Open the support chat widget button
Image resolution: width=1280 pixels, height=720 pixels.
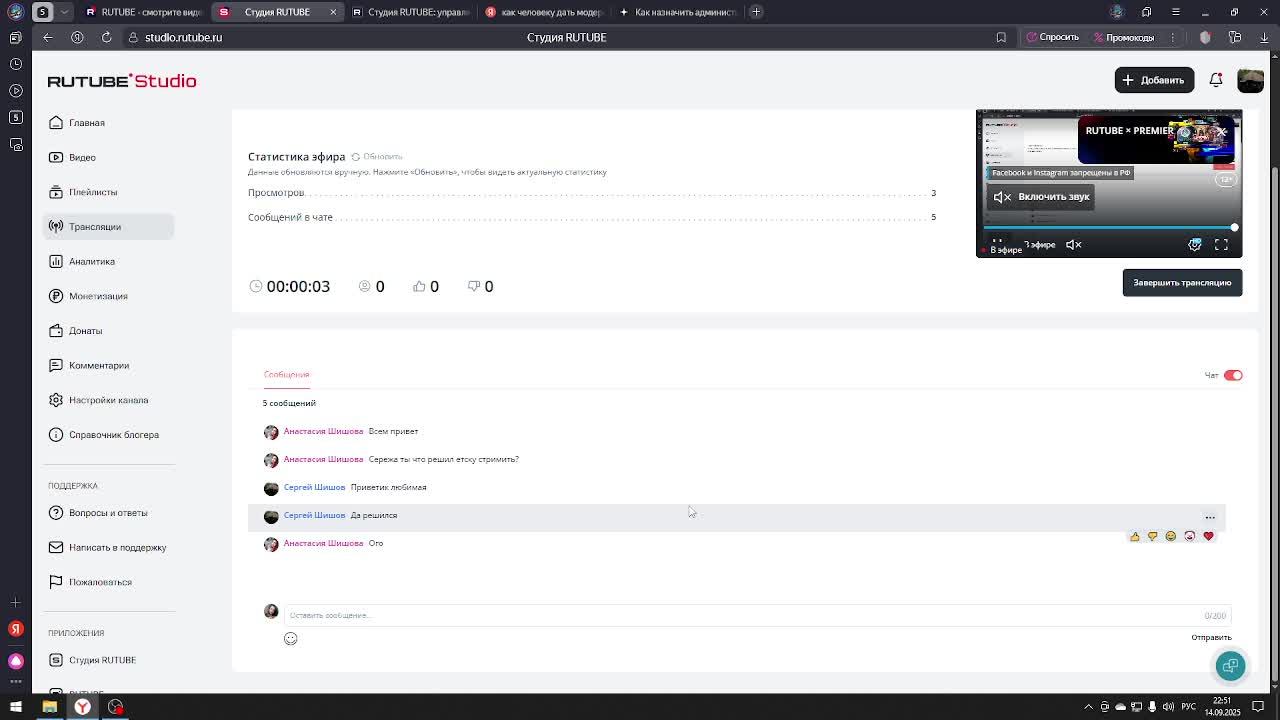1230,666
